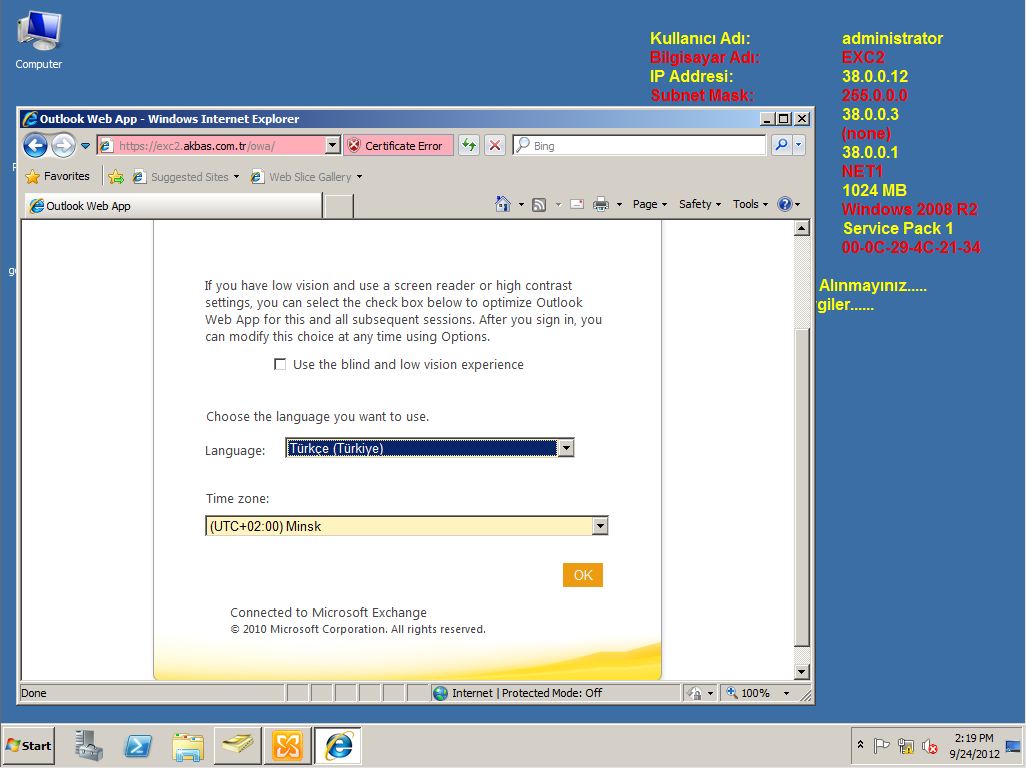Screen dimensions: 1026x769
Task: Select the Outlook Web App tab
Action: [x=173, y=206]
